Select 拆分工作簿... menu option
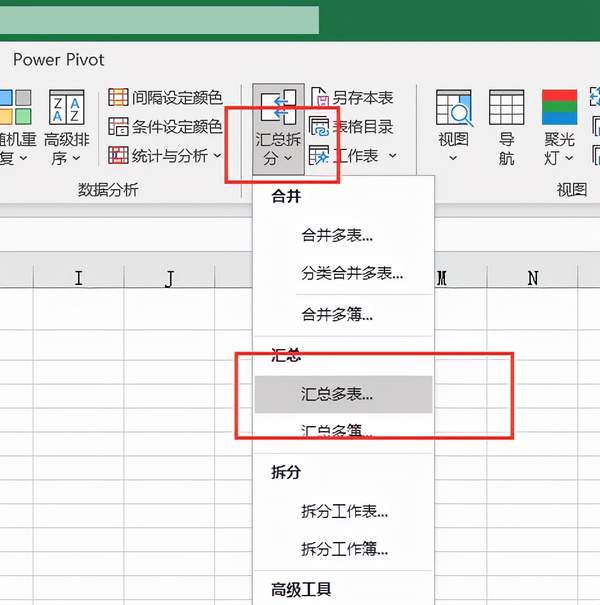Viewport: 600px width, 605px height. pos(344,548)
